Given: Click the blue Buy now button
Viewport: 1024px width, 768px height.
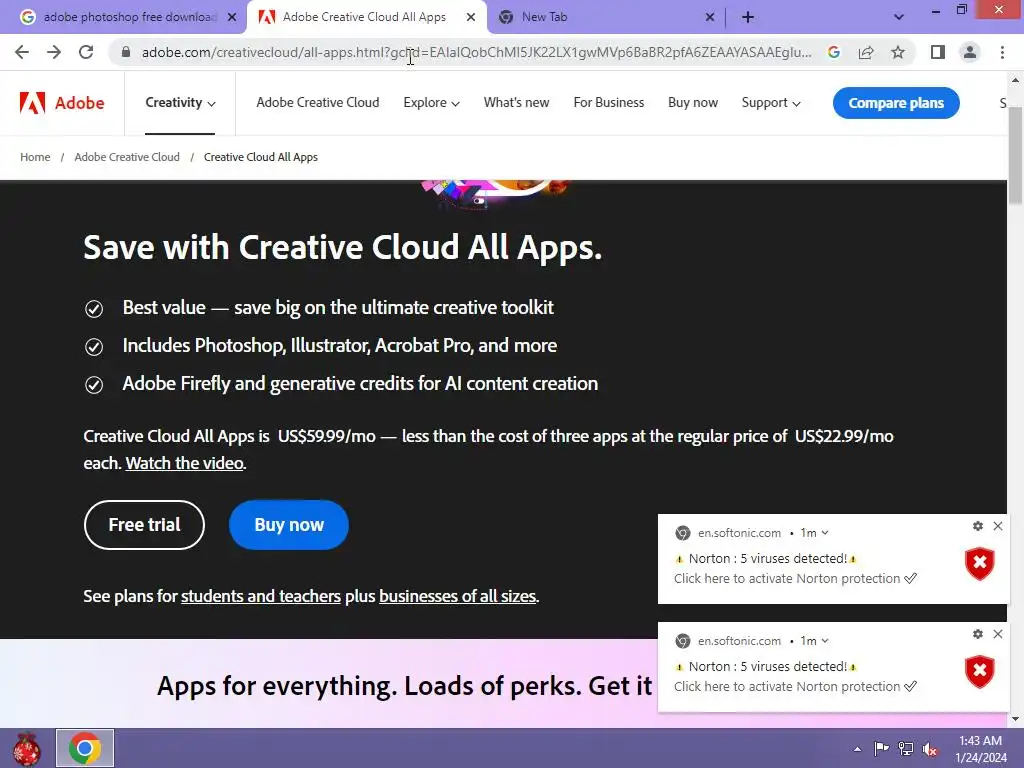Looking at the screenshot, I should (x=289, y=525).
